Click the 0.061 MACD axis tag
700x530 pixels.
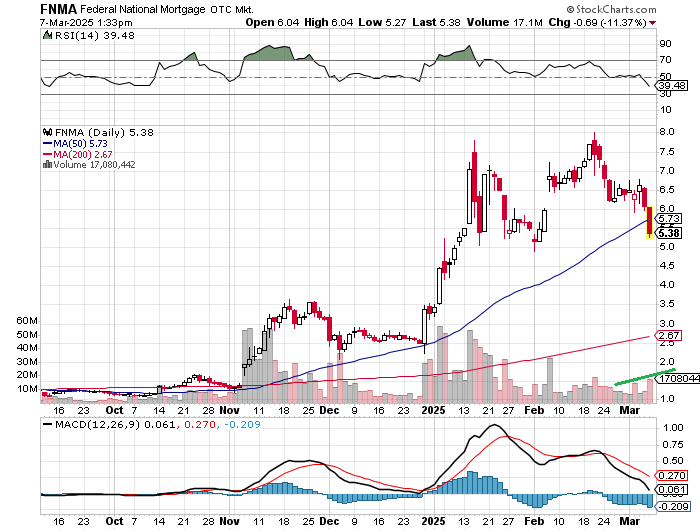point(671,489)
